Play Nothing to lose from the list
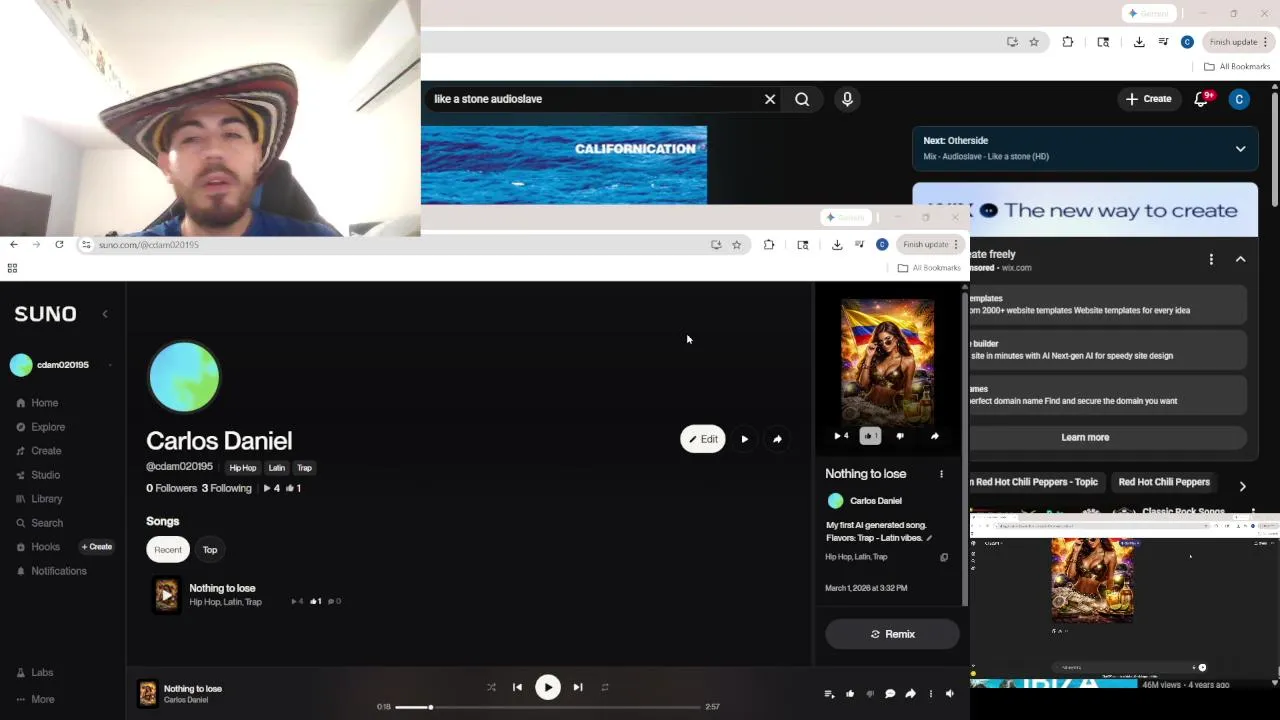This screenshot has height=720, width=1280. coord(166,595)
